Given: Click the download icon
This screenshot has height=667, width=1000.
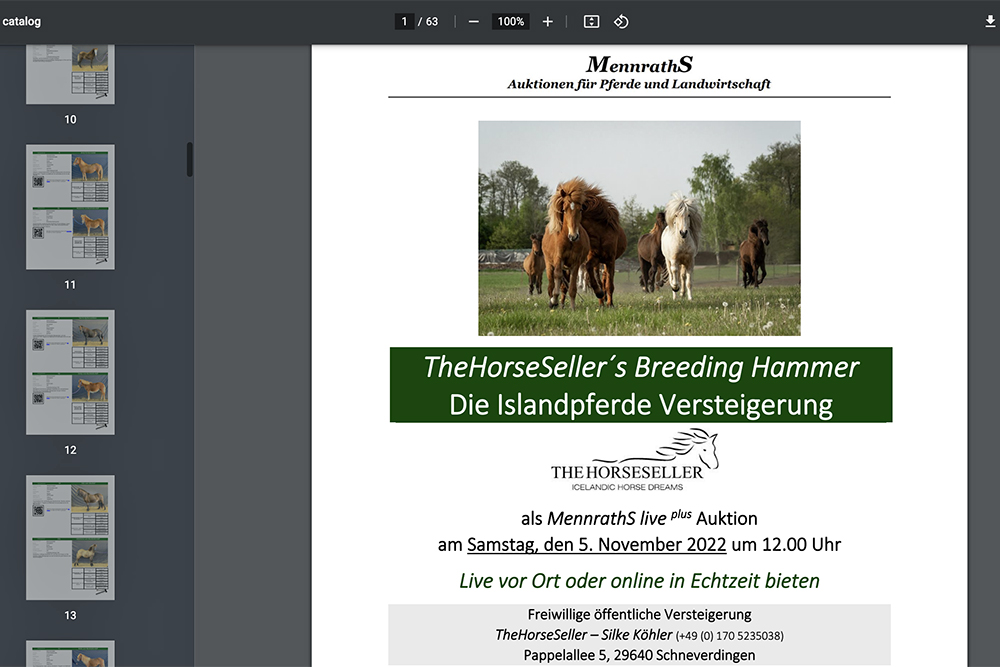Looking at the screenshot, I should [990, 22].
